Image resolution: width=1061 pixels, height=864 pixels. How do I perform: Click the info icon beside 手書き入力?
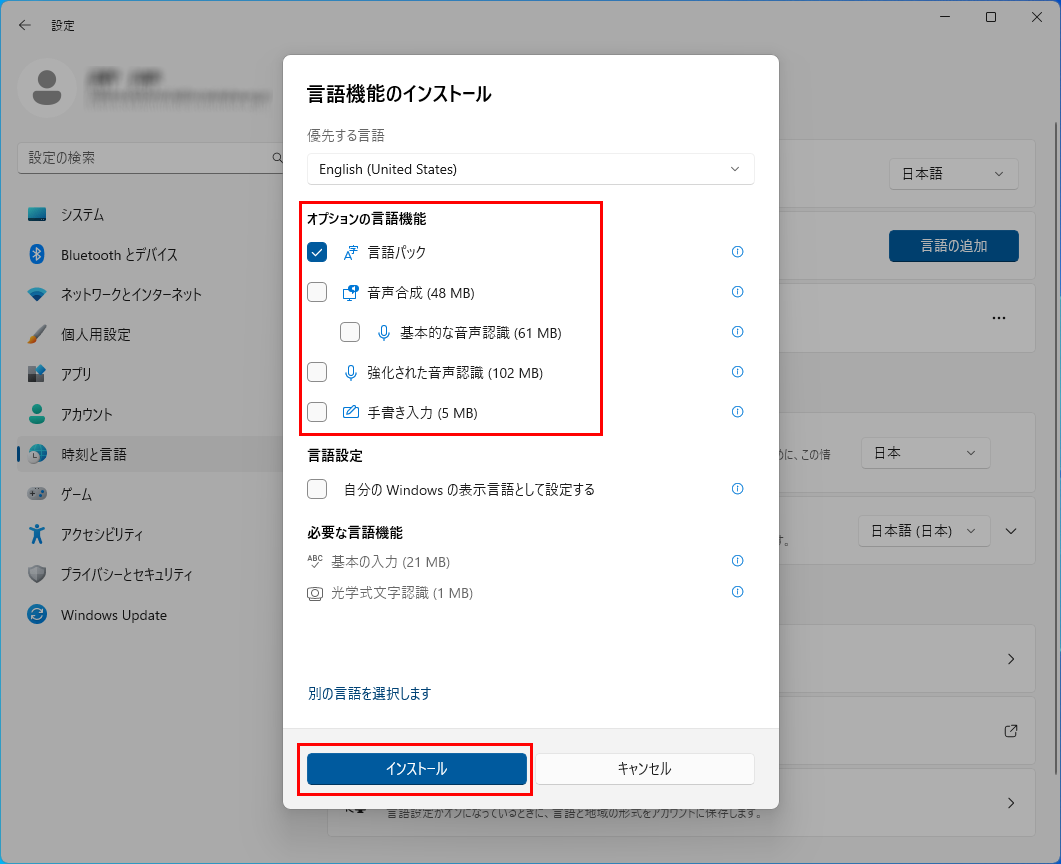738,411
